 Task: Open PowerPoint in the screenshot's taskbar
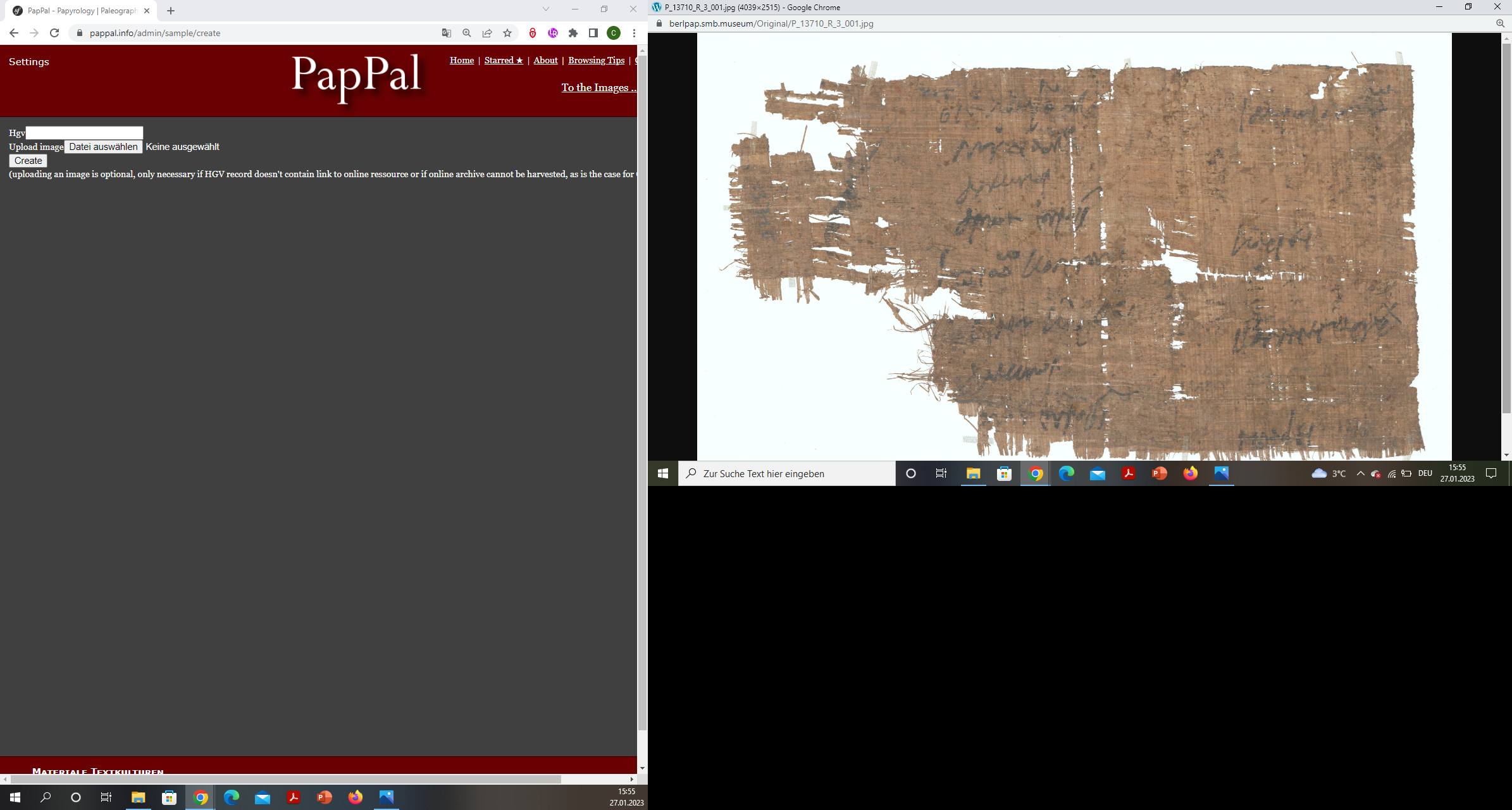coord(1159,473)
